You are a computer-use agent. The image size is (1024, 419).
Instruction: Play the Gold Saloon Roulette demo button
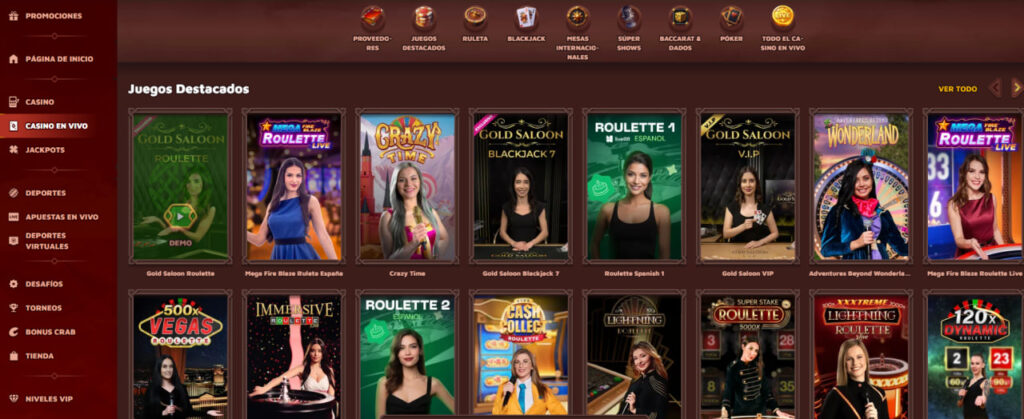(x=180, y=215)
